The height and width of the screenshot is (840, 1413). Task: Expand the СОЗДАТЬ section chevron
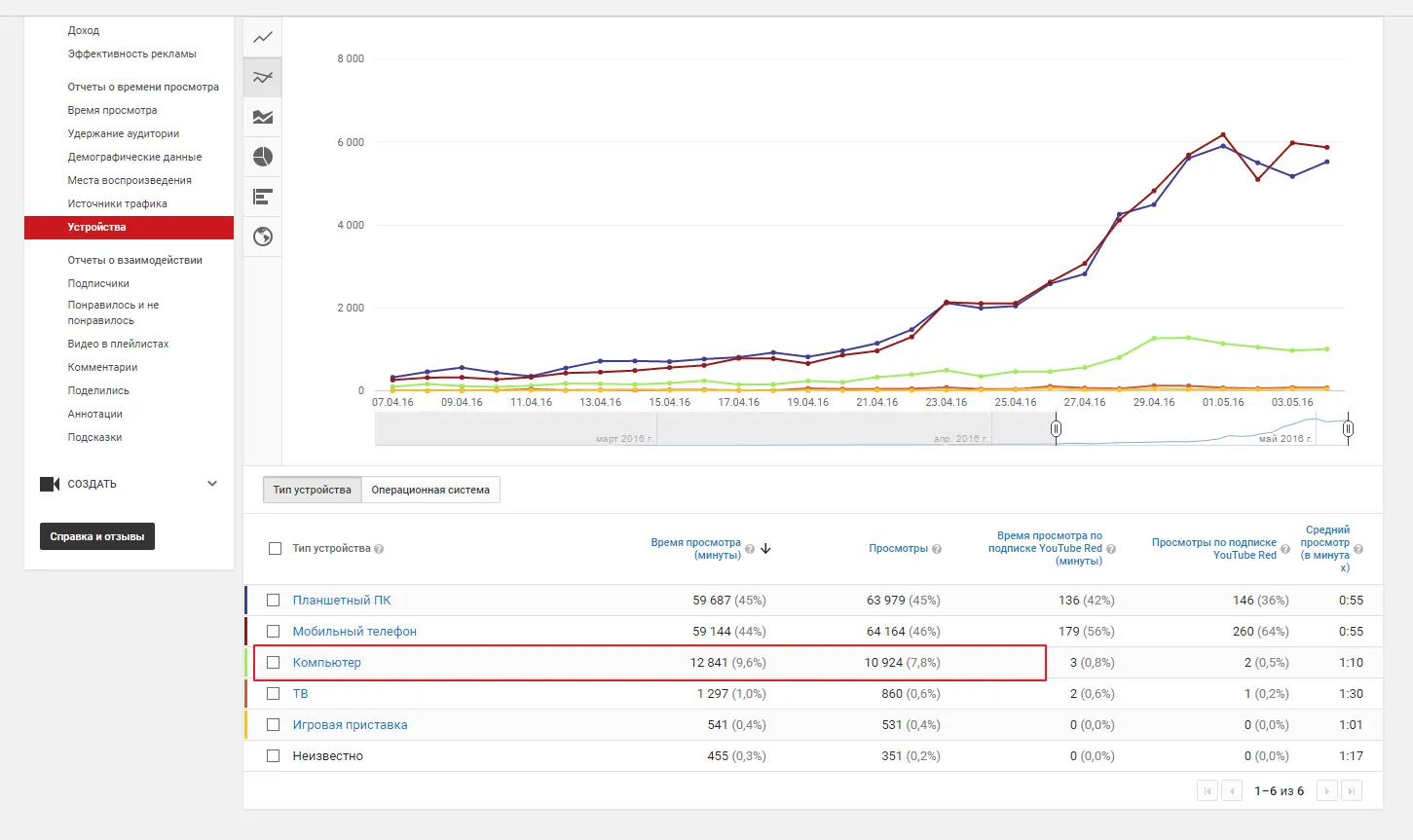[x=212, y=484]
